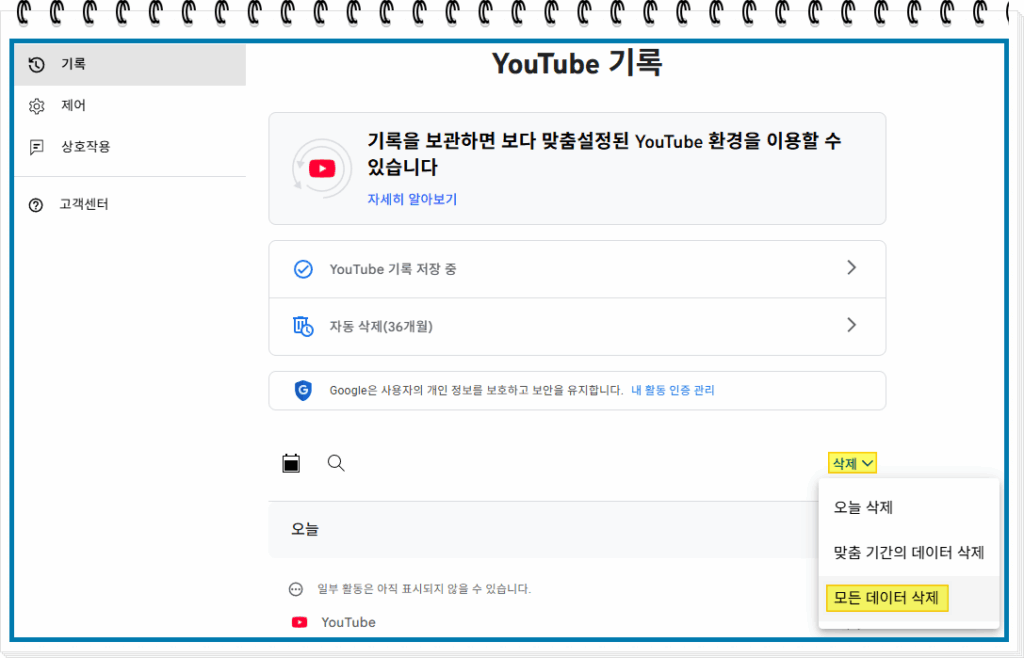
Task: Click the search magnifier icon
Action: [x=336, y=463]
